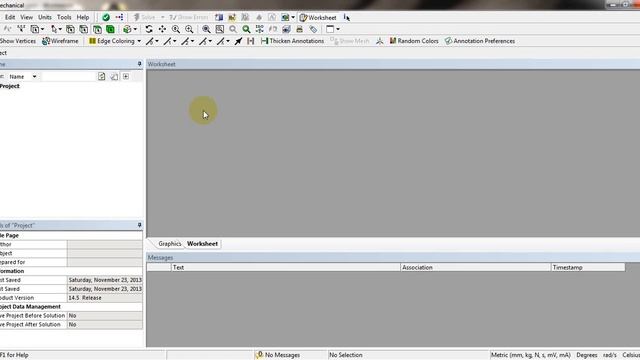Open the geometry cube display dropdown
Viewport: 640px width, 360px height.
point(135,29)
